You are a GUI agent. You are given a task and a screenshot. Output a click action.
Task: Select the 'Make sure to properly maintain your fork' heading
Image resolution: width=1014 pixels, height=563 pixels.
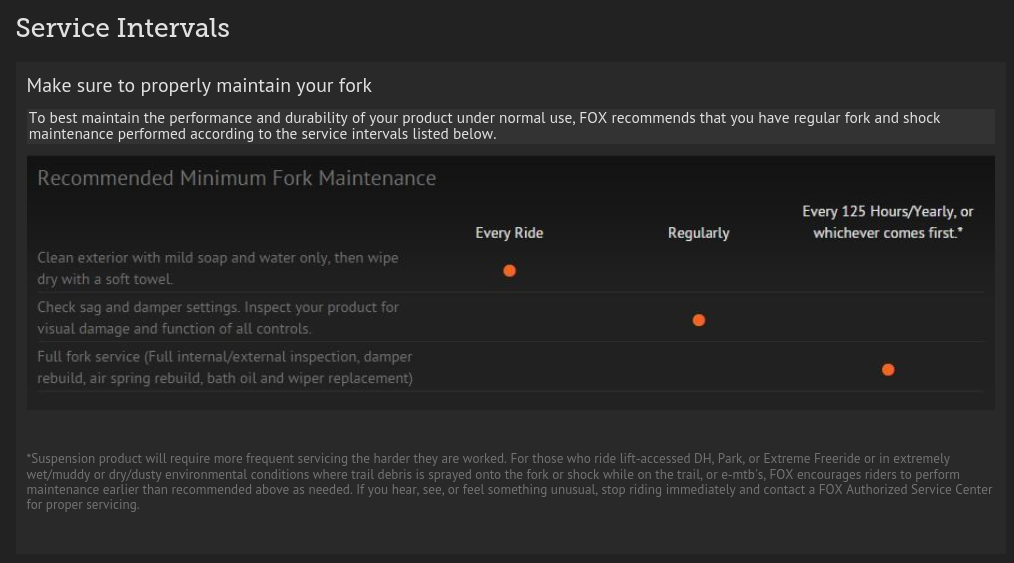[199, 85]
